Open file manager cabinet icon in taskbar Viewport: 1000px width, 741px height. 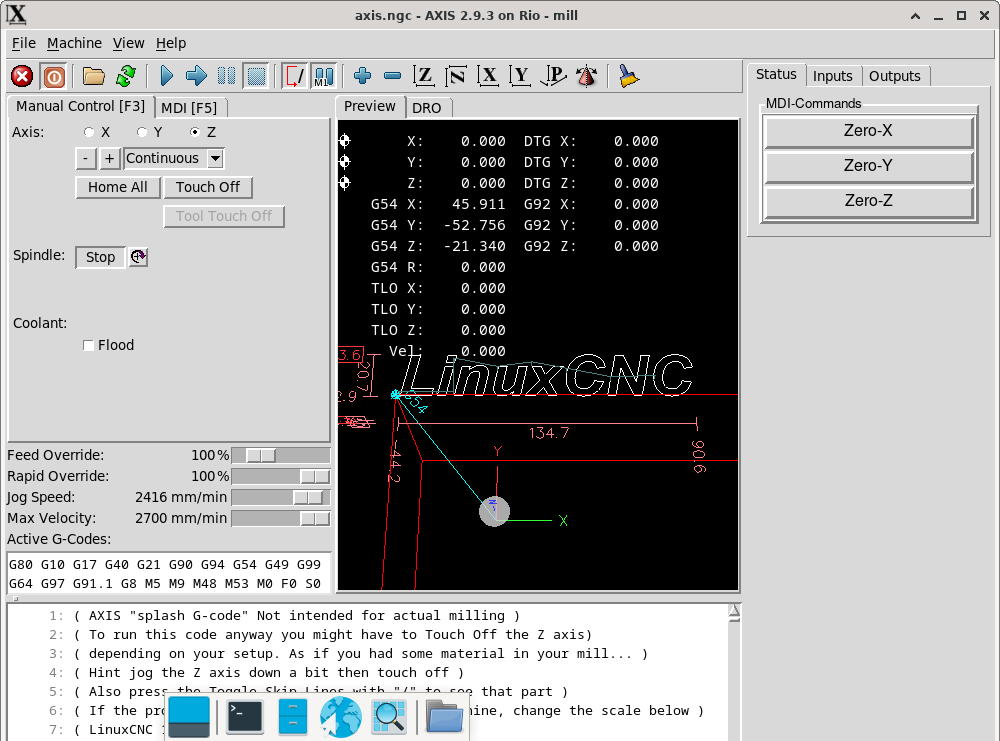pos(293,717)
